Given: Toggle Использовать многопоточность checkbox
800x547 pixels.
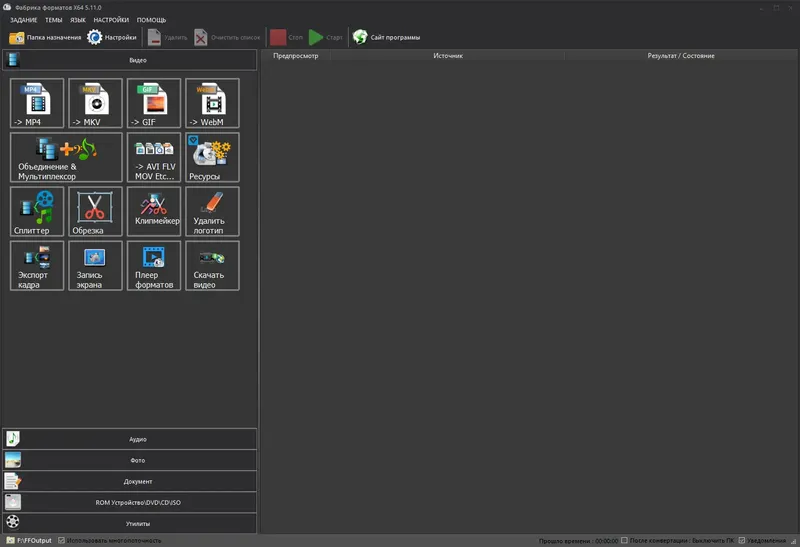Looking at the screenshot, I should [62, 540].
